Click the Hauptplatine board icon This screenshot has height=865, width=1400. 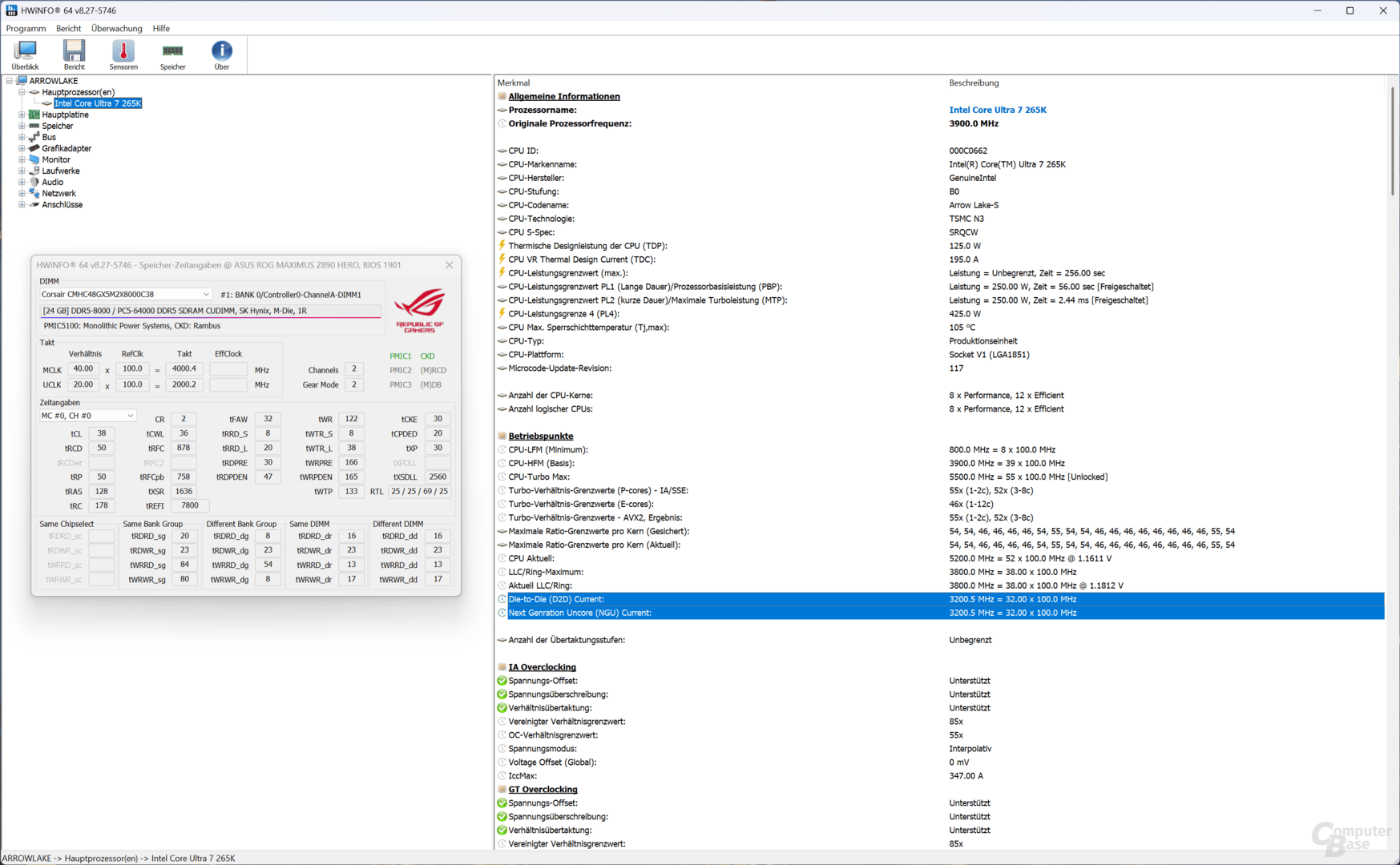click(34, 115)
